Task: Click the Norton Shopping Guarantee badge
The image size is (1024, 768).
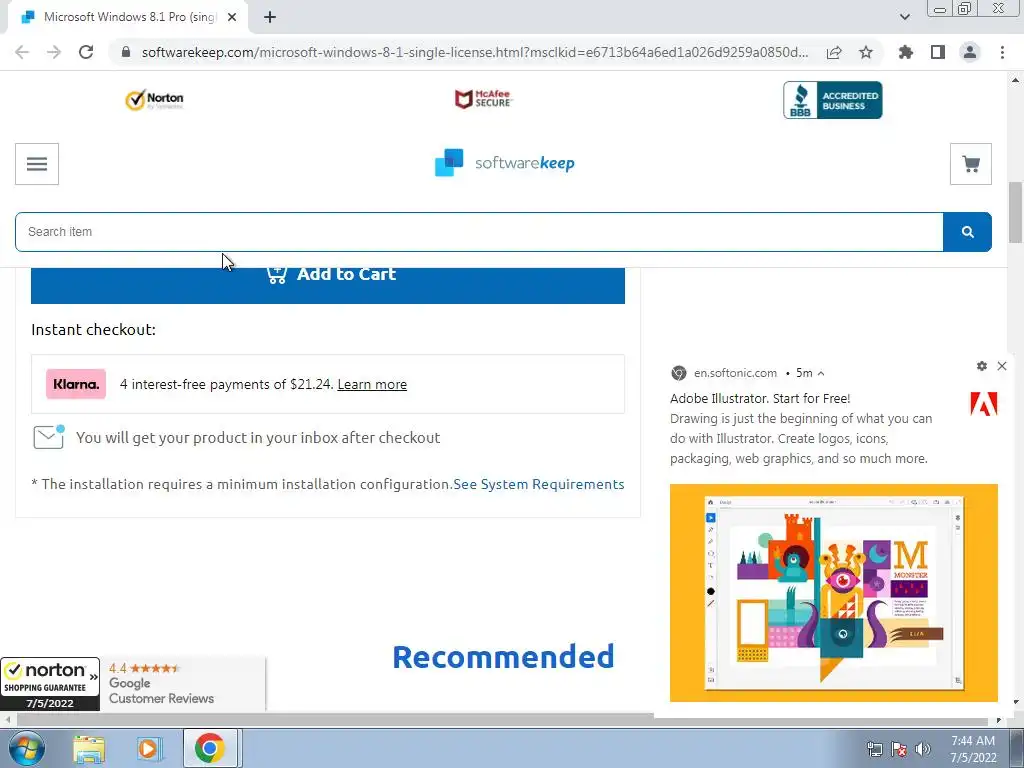Action: click(x=50, y=684)
